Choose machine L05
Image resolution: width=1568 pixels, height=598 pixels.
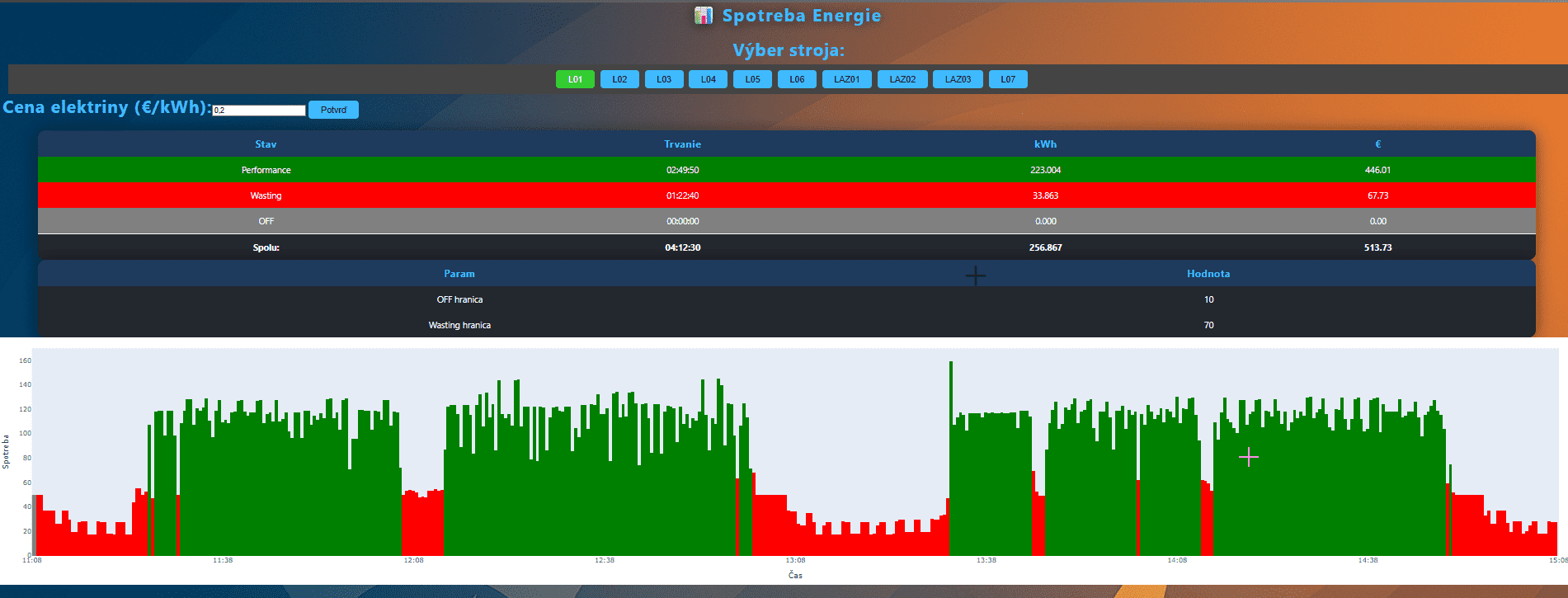[752, 79]
